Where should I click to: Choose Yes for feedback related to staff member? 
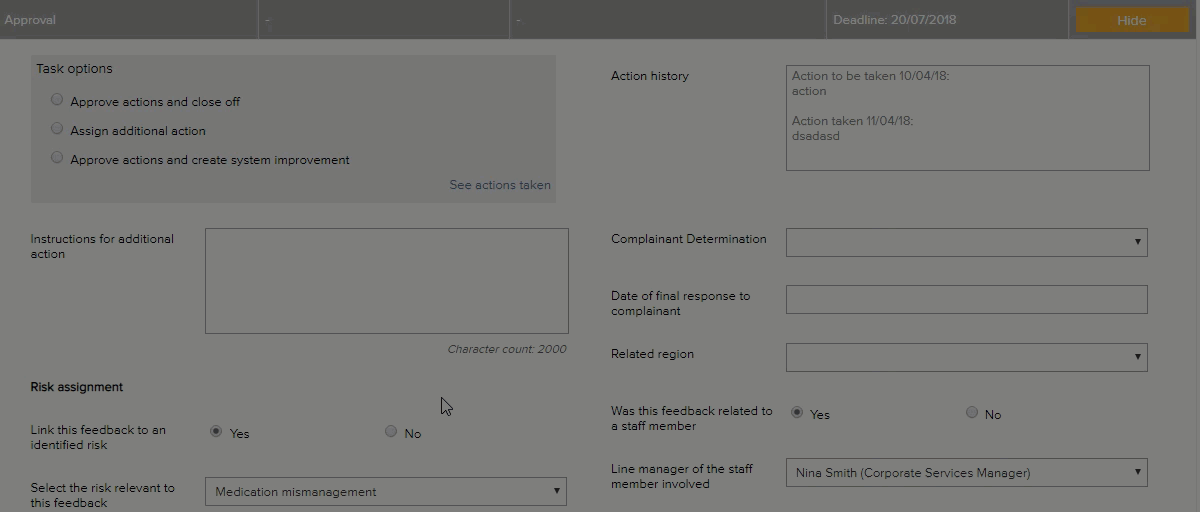coord(797,412)
